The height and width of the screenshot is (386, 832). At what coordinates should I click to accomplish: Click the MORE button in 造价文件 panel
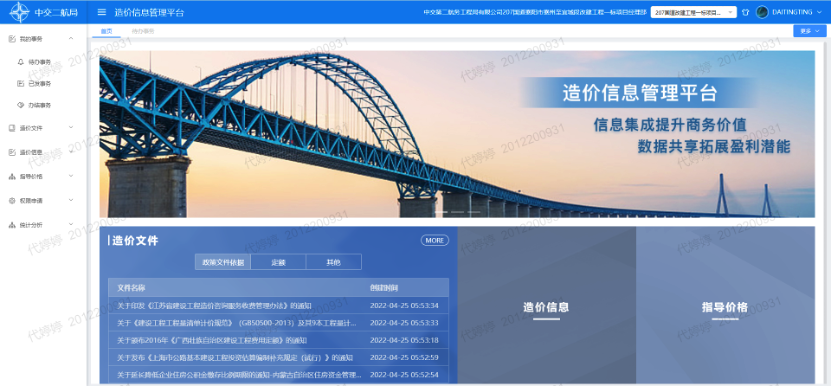pos(435,241)
